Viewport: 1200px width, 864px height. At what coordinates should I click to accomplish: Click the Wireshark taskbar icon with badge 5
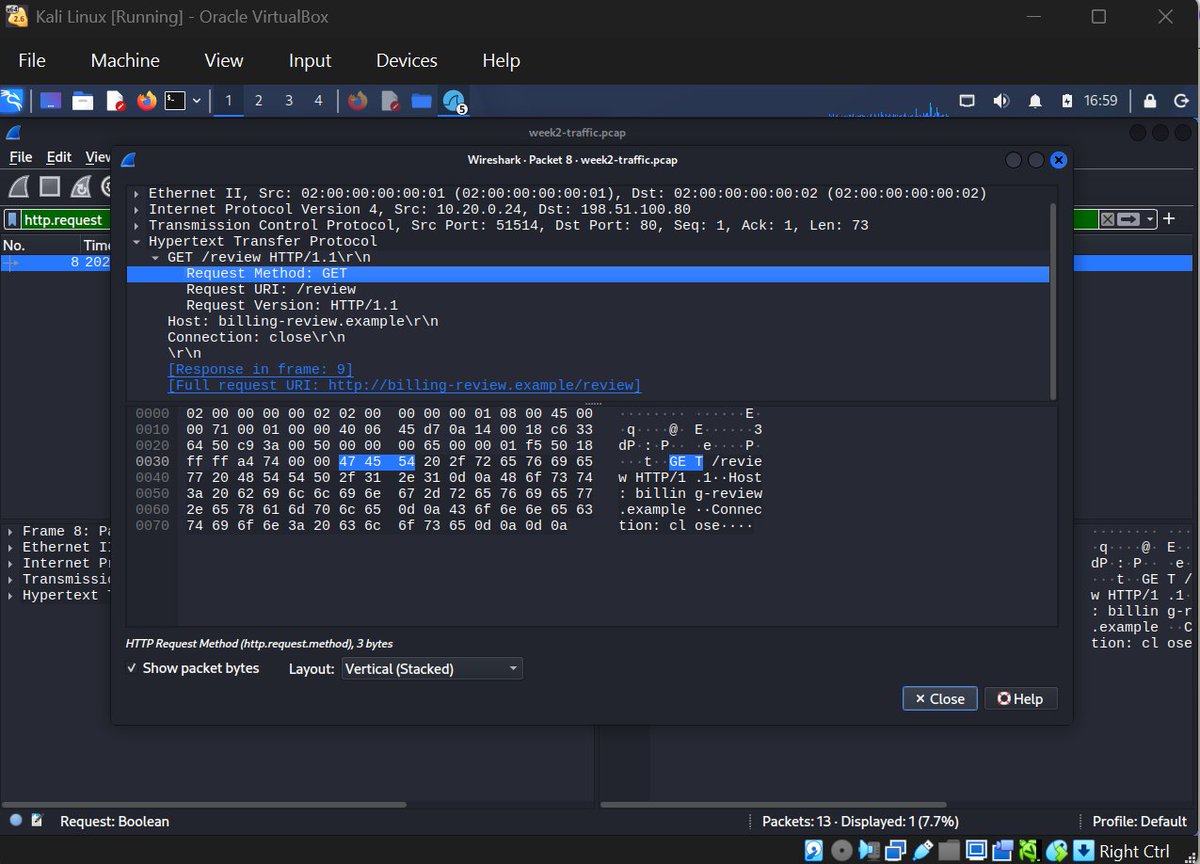[454, 101]
